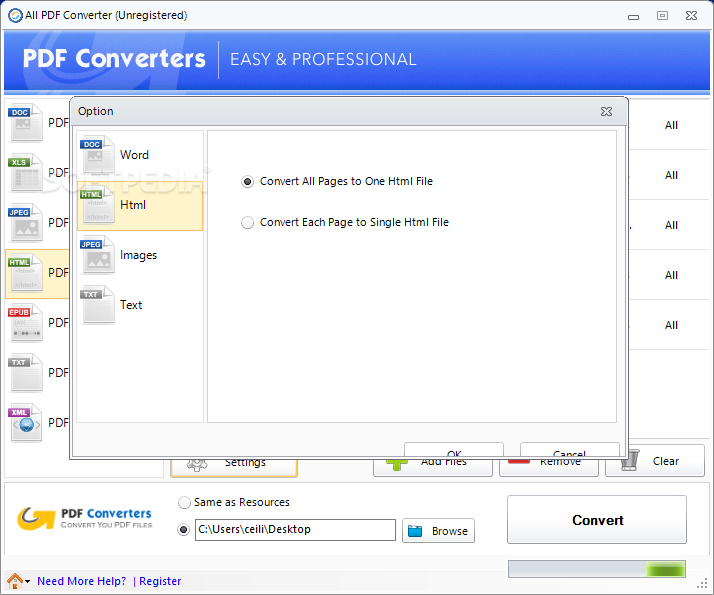Screen dimensions: 714x595
Task: Browse for an output folder
Action: (x=438, y=531)
